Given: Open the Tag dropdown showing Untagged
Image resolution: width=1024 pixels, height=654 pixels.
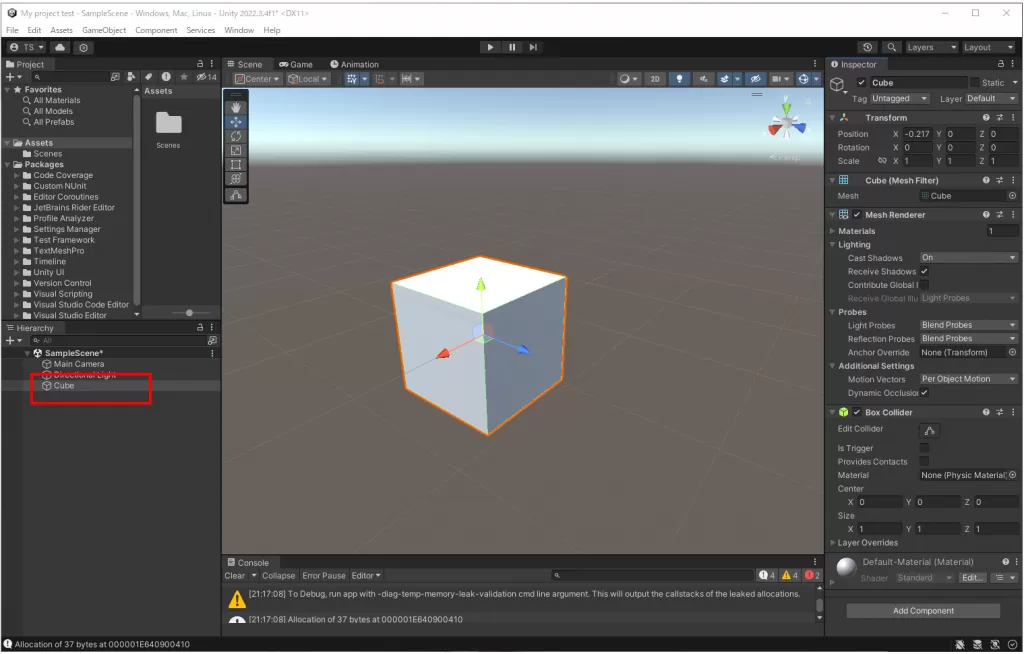Looking at the screenshot, I should click(x=900, y=99).
